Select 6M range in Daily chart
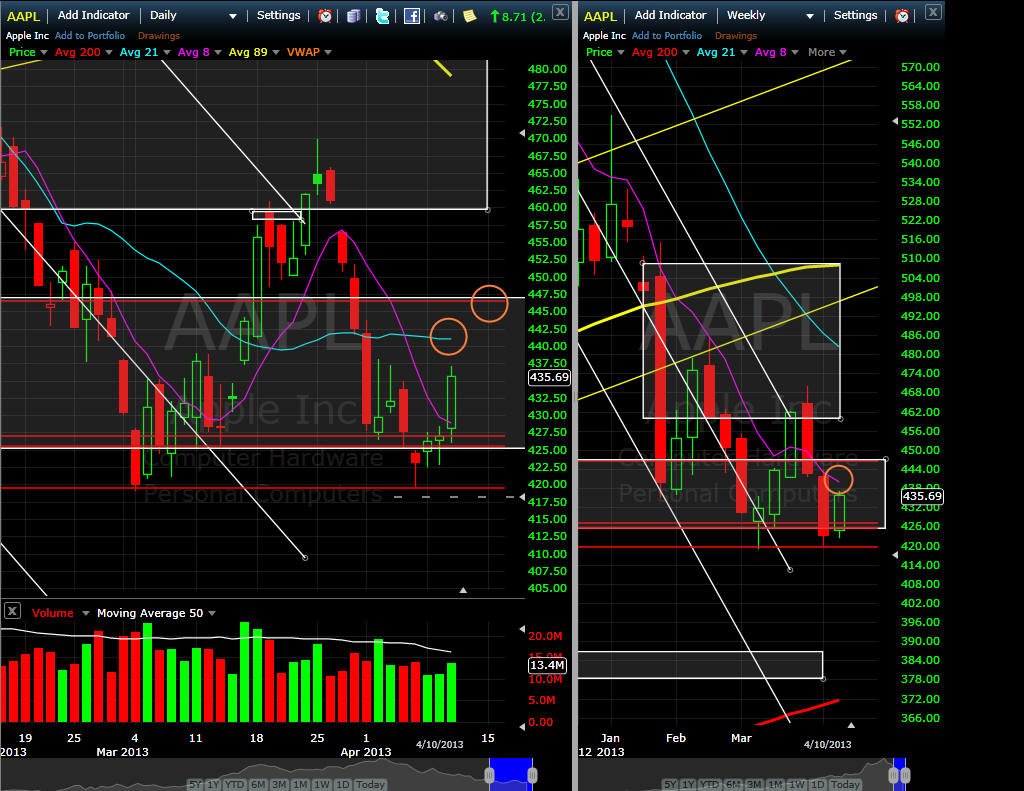Viewport: 1024px width, 791px height. coord(258,784)
